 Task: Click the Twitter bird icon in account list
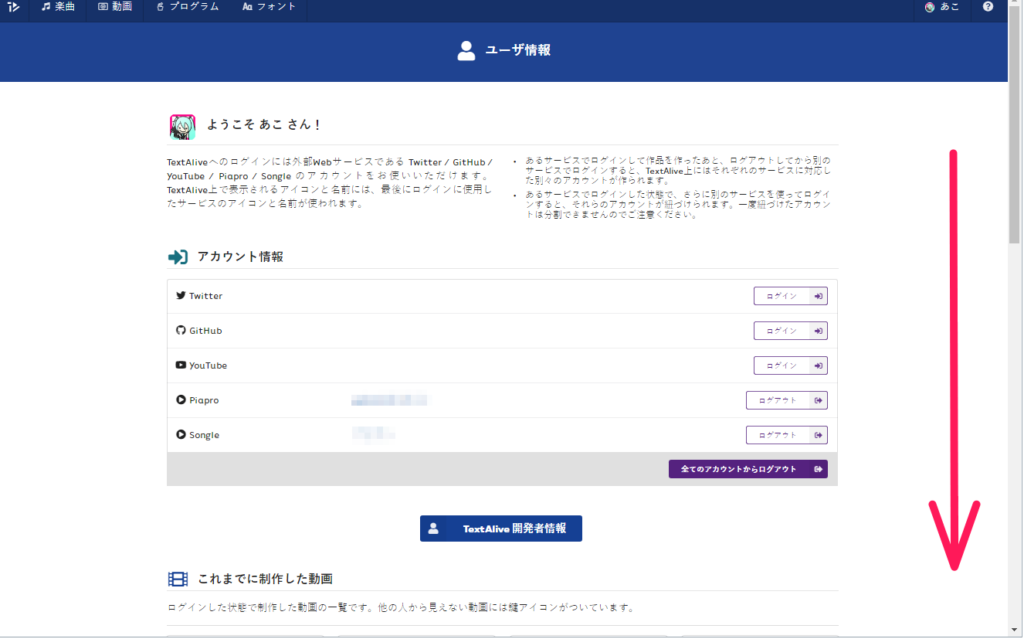[179, 295]
